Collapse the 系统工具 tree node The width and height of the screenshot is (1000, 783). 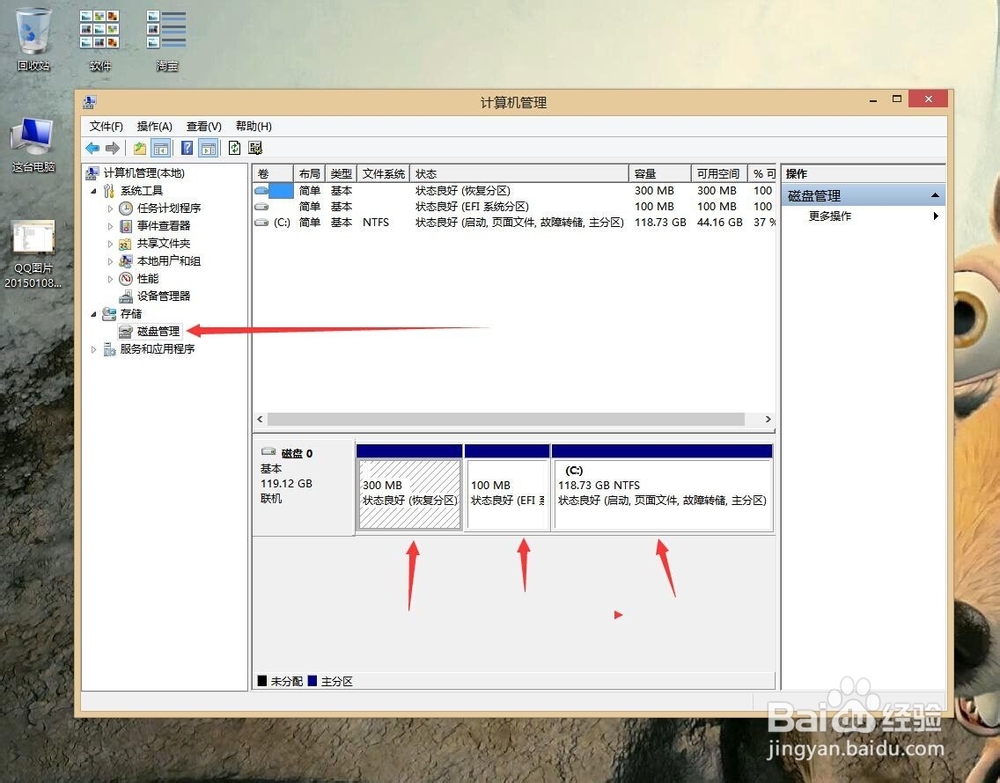(94, 191)
